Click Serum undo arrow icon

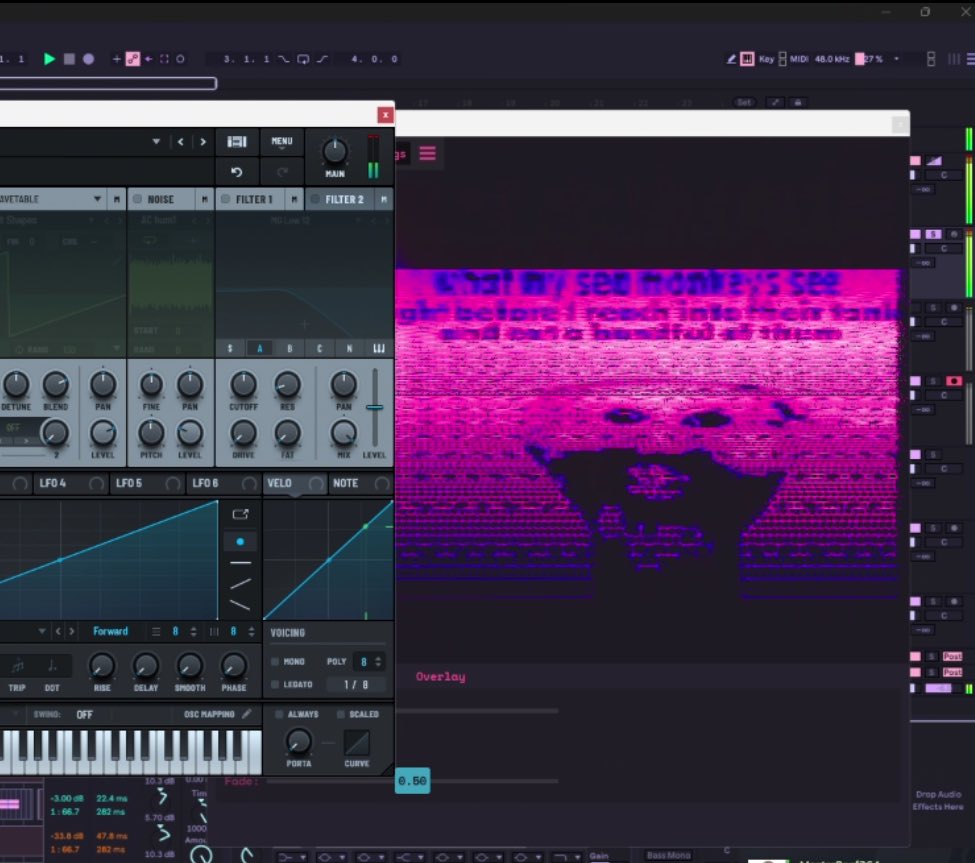(236, 172)
